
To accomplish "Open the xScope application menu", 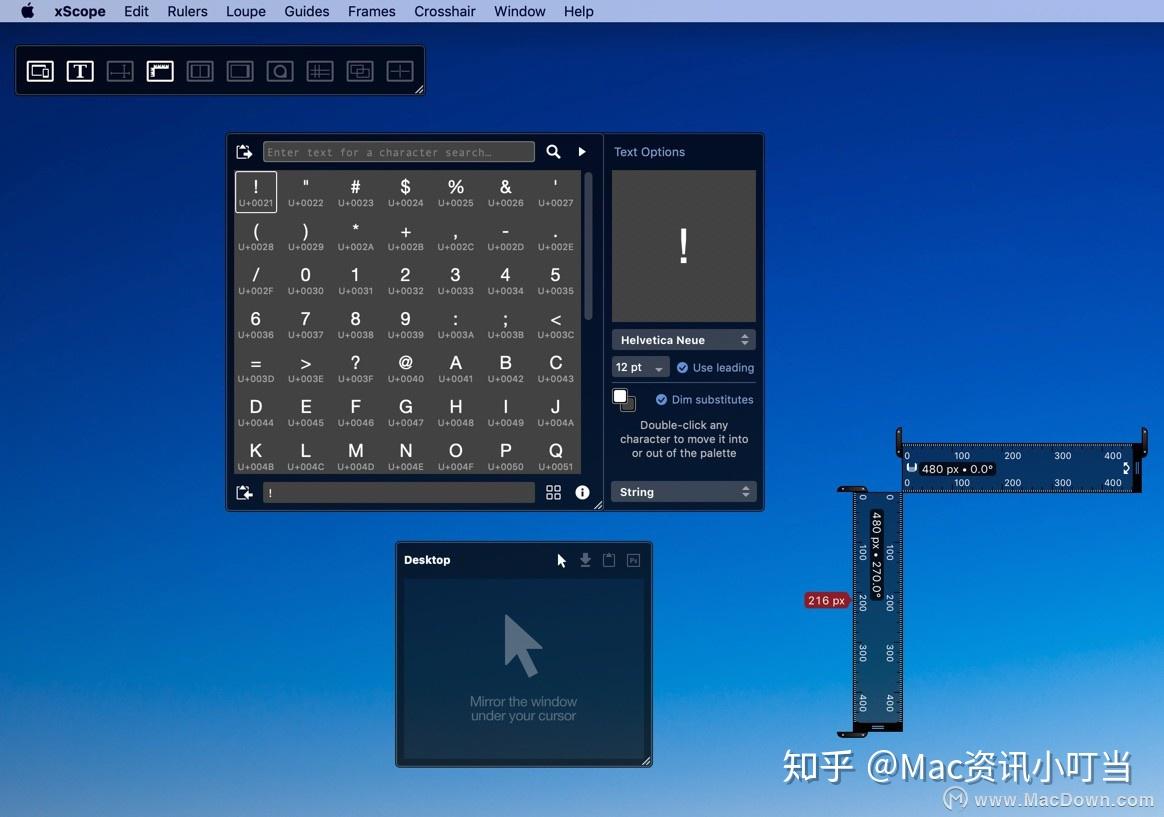I will [79, 11].
